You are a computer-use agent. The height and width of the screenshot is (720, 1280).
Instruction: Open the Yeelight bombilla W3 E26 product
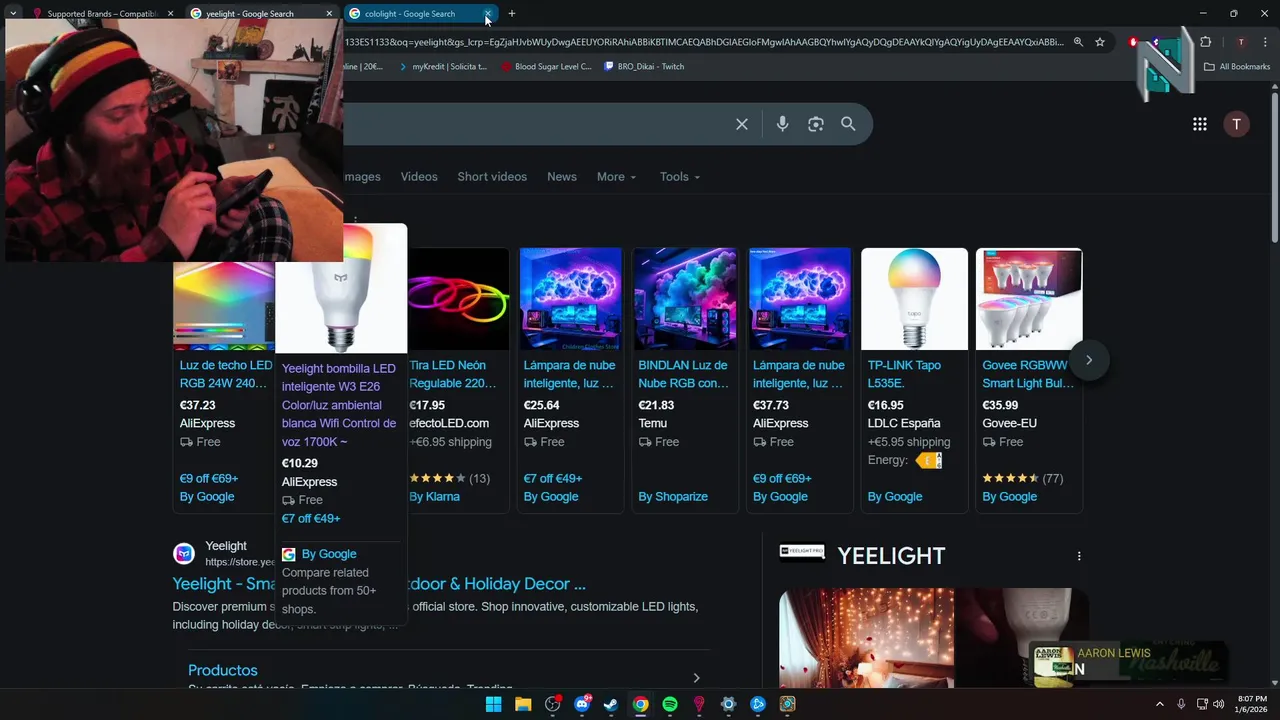(x=339, y=405)
